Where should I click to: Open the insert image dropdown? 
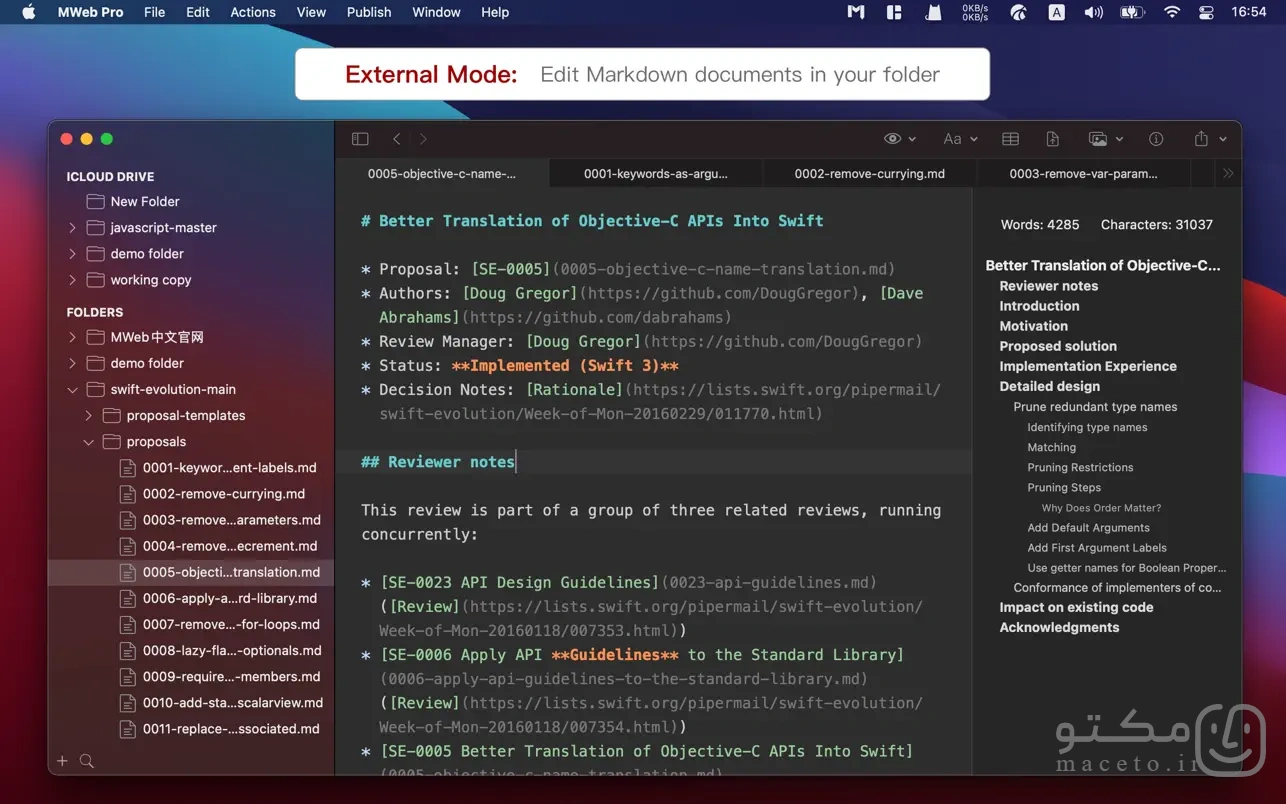[x=1106, y=139]
